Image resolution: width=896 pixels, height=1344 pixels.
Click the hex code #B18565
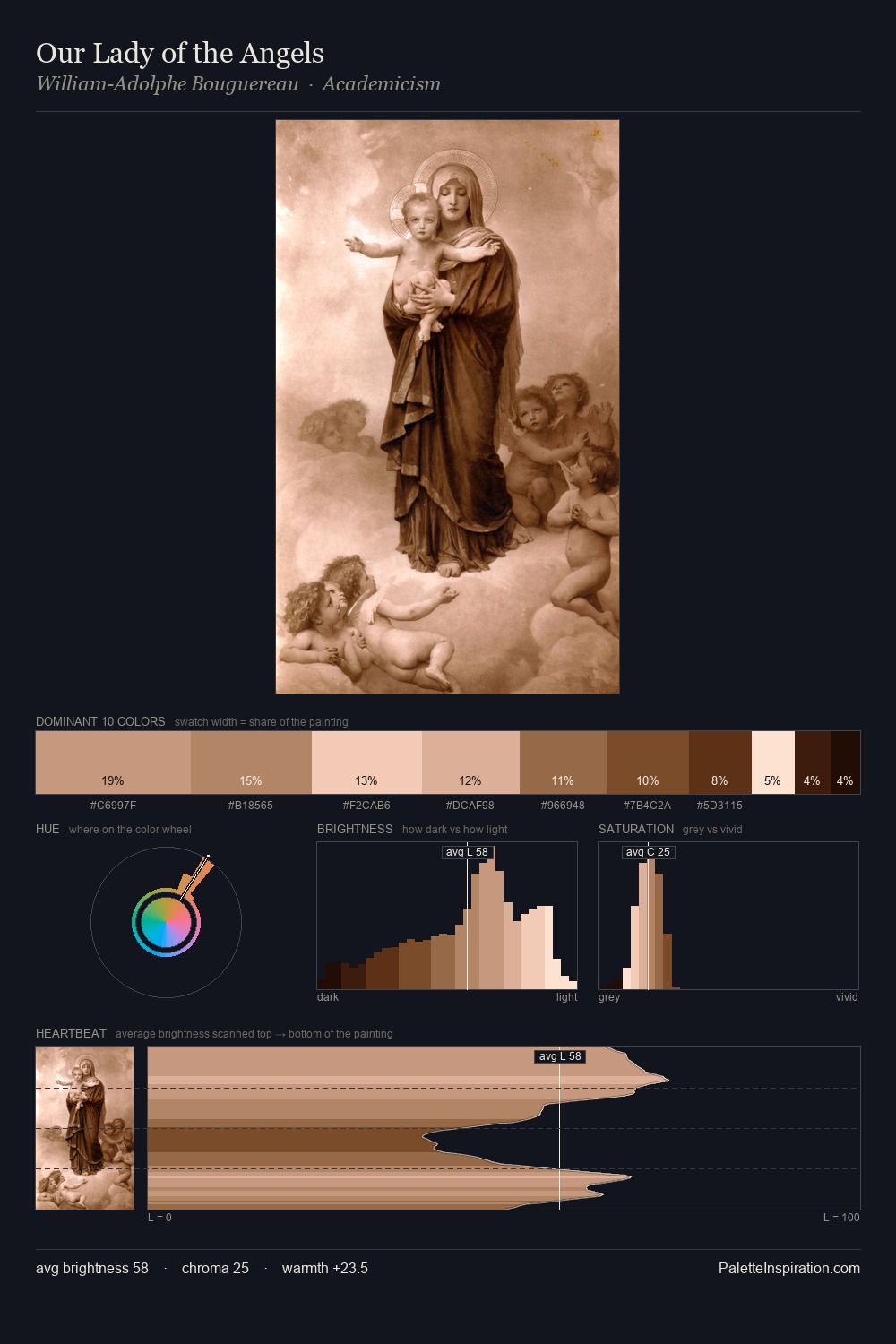click(x=251, y=806)
